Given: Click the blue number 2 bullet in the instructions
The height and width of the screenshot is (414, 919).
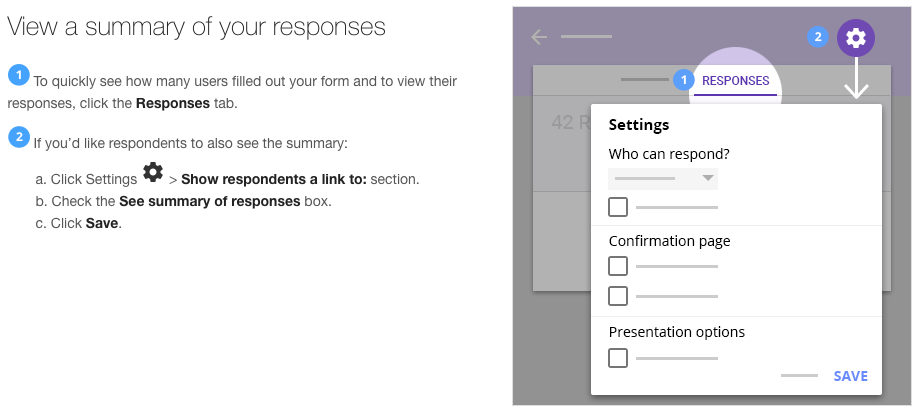Looking at the screenshot, I should 19,137.
